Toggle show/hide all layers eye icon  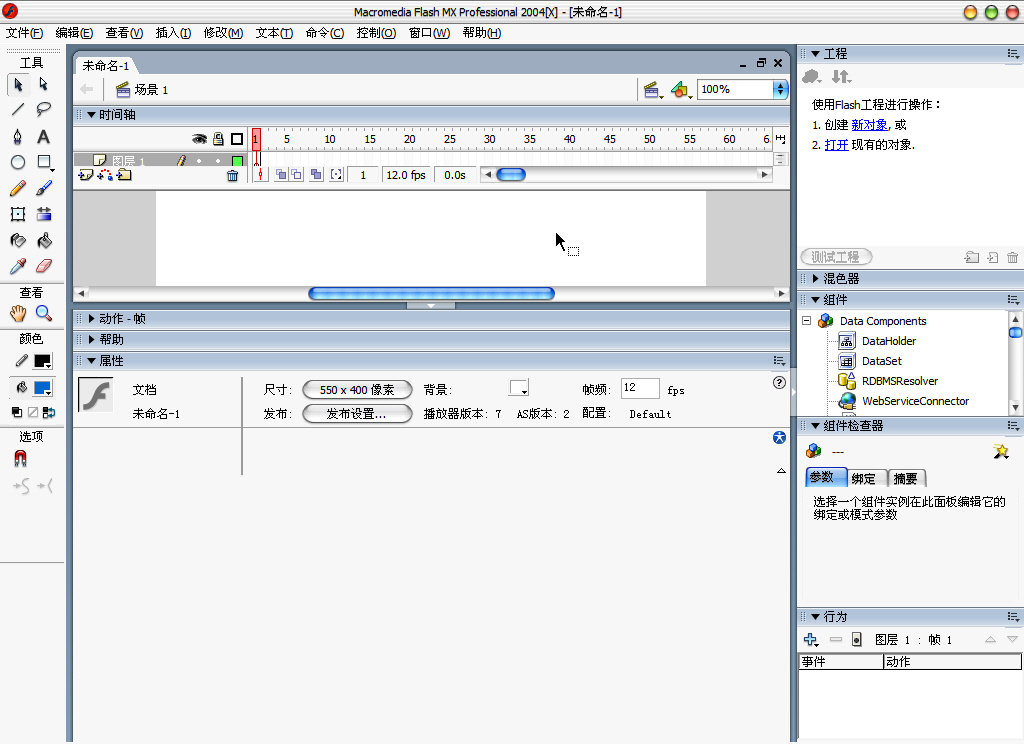pos(199,138)
